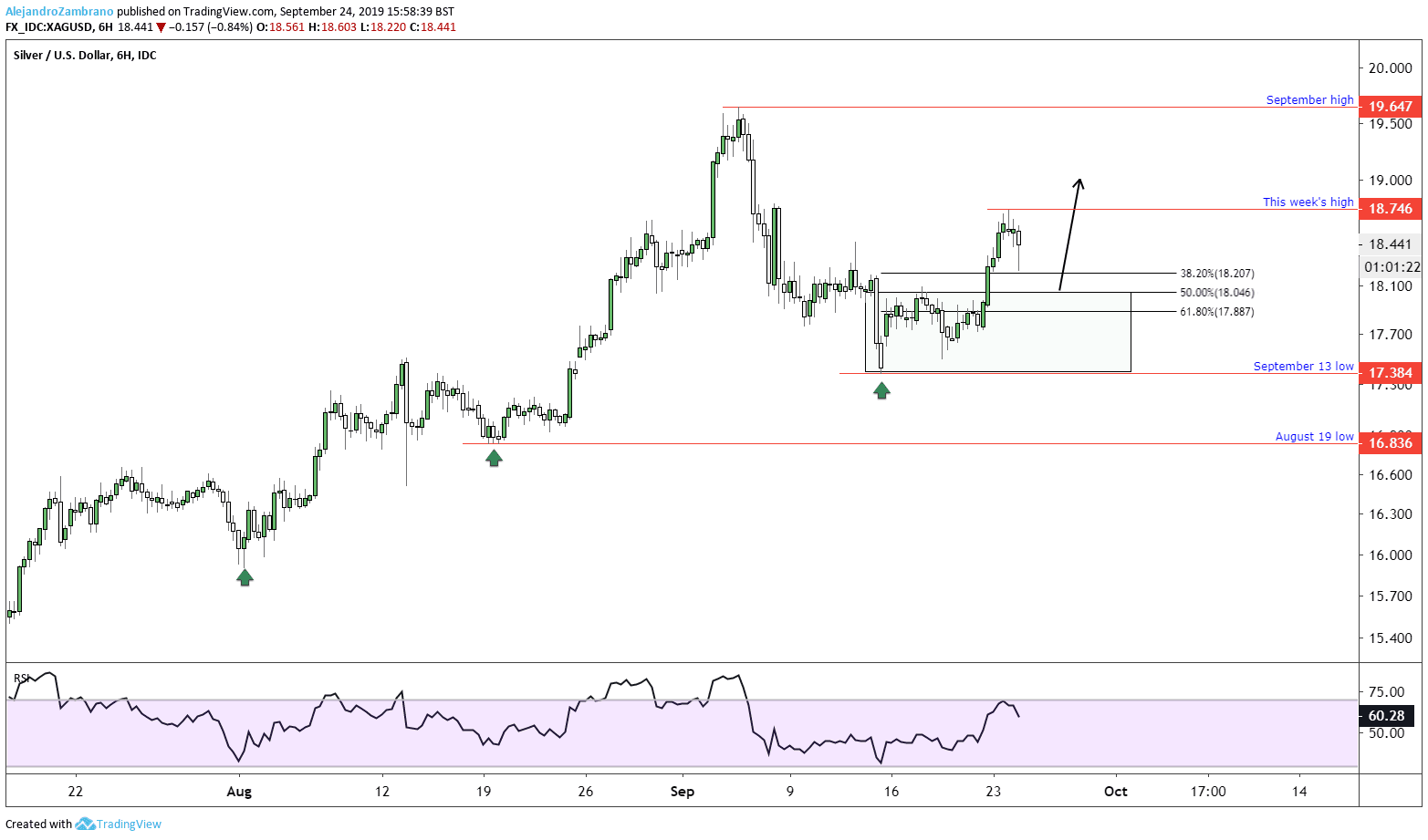Click the Aug date on the time axis
This screenshot has width=1428, height=840.
pyautogui.click(x=239, y=792)
